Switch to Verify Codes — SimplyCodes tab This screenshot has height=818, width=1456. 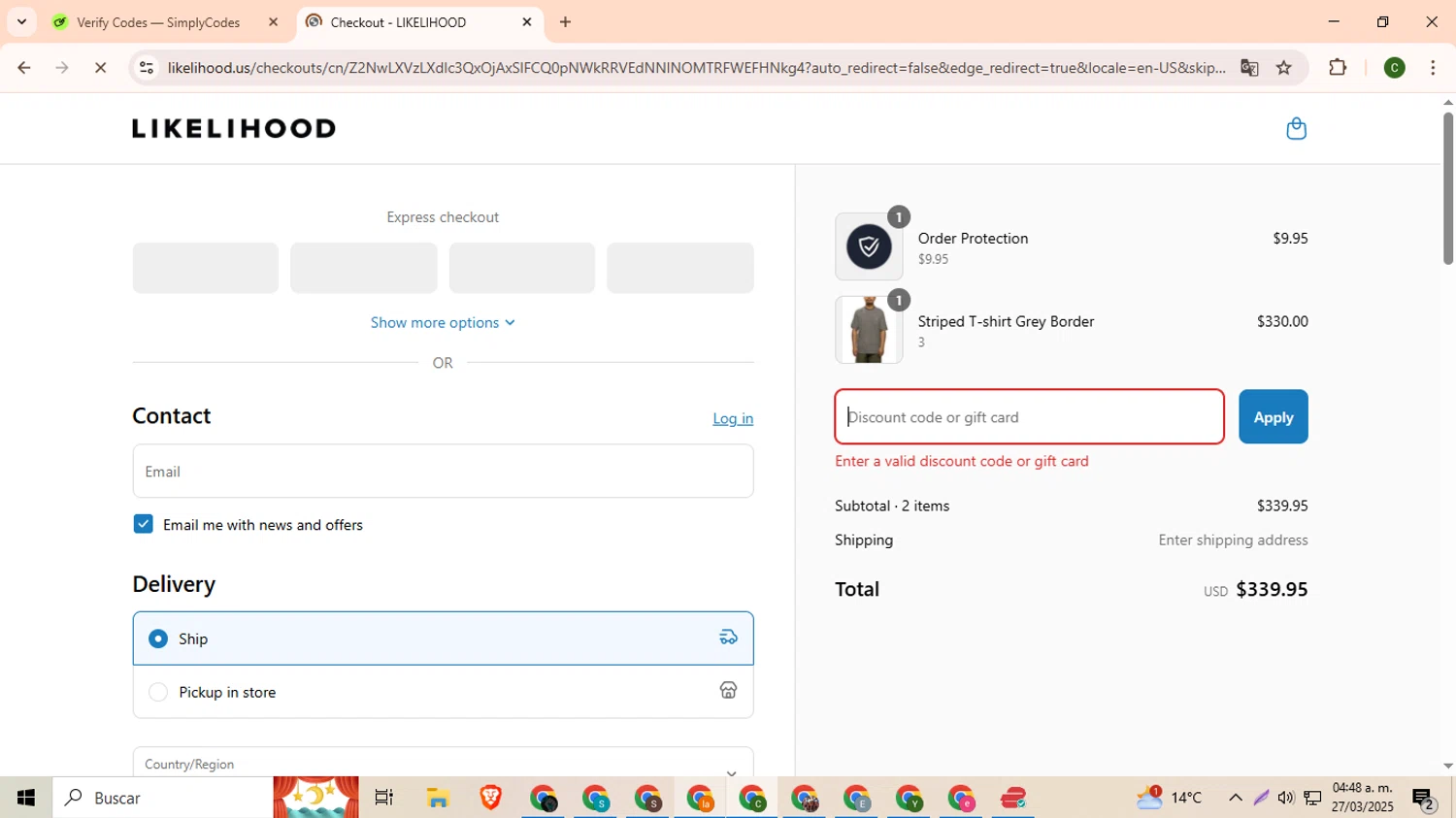(158, 21)
